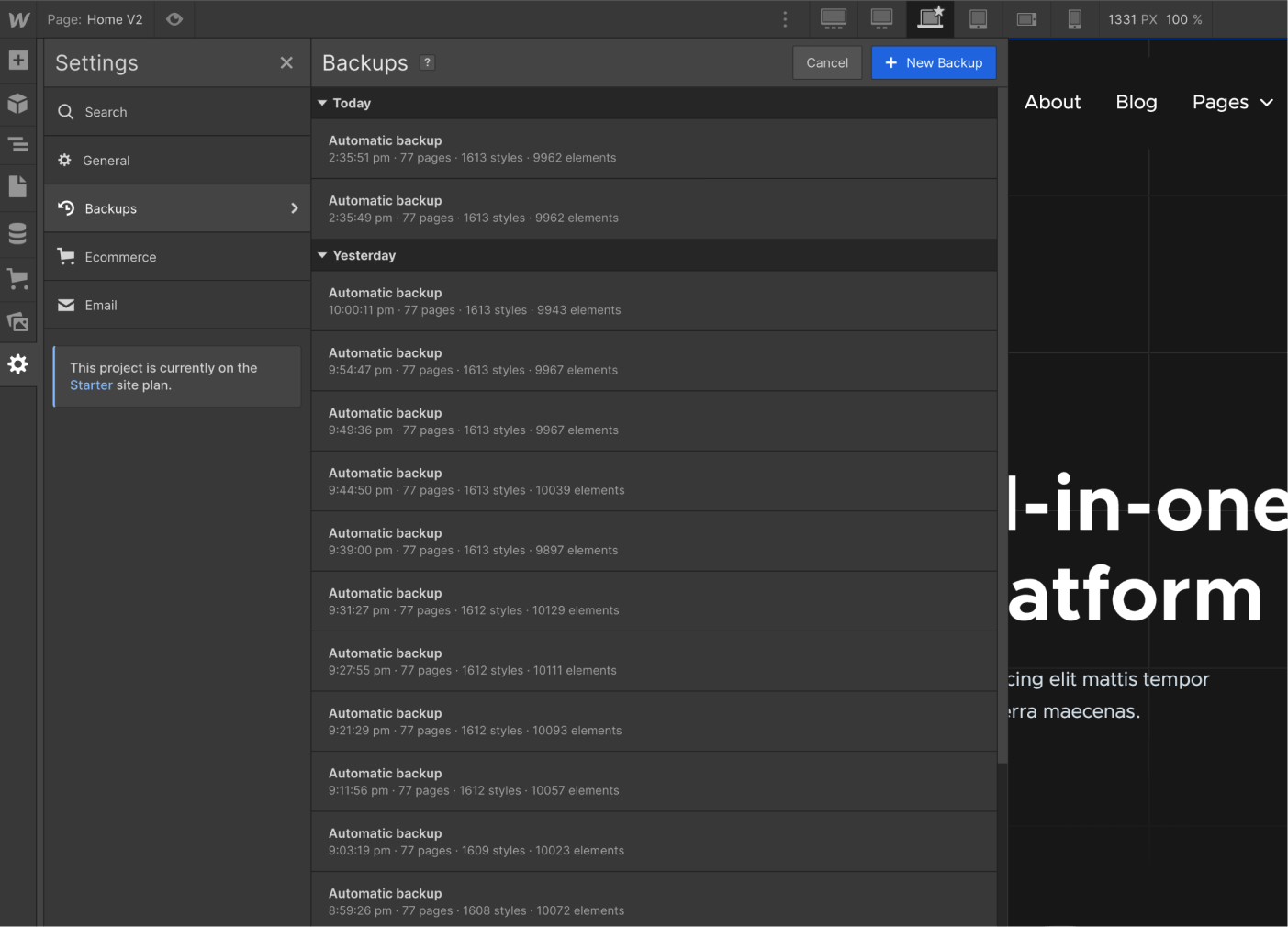Open the breakpoint options three-dot menu
This screenshot has width=1288, height=927.
[x=785, y=18]
